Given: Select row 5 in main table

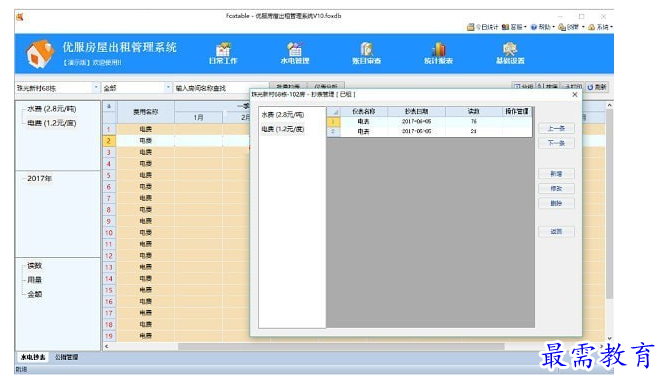Looking at the screenshot, I should (109, 176).
